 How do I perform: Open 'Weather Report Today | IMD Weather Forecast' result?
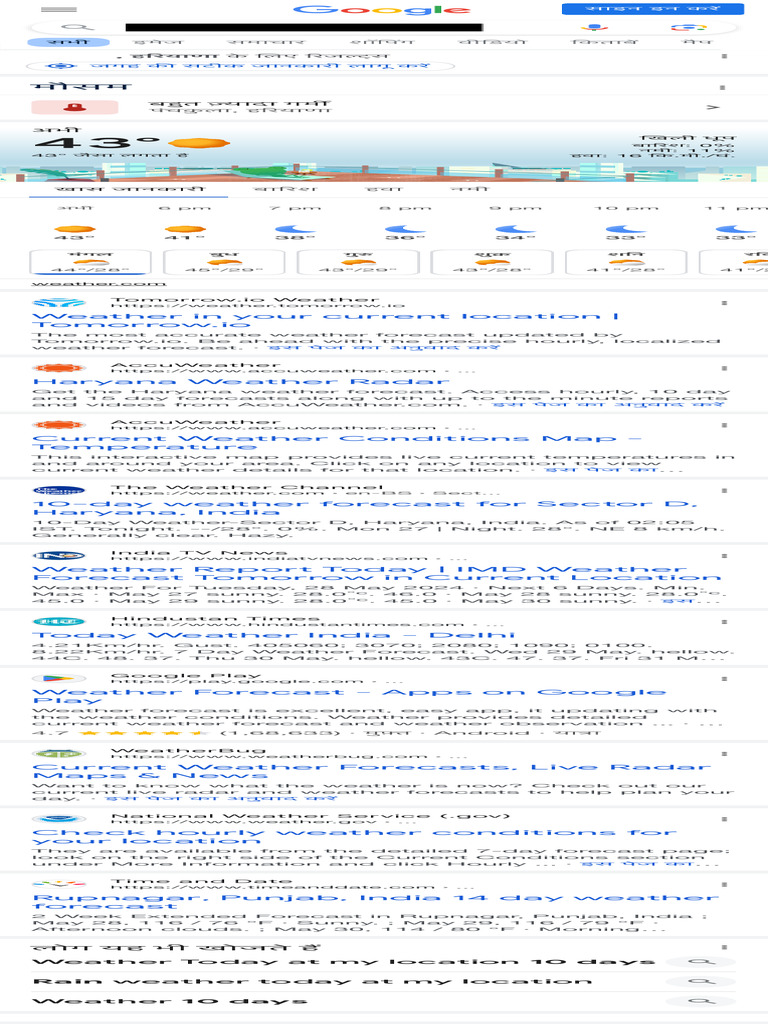coord(377,573)
